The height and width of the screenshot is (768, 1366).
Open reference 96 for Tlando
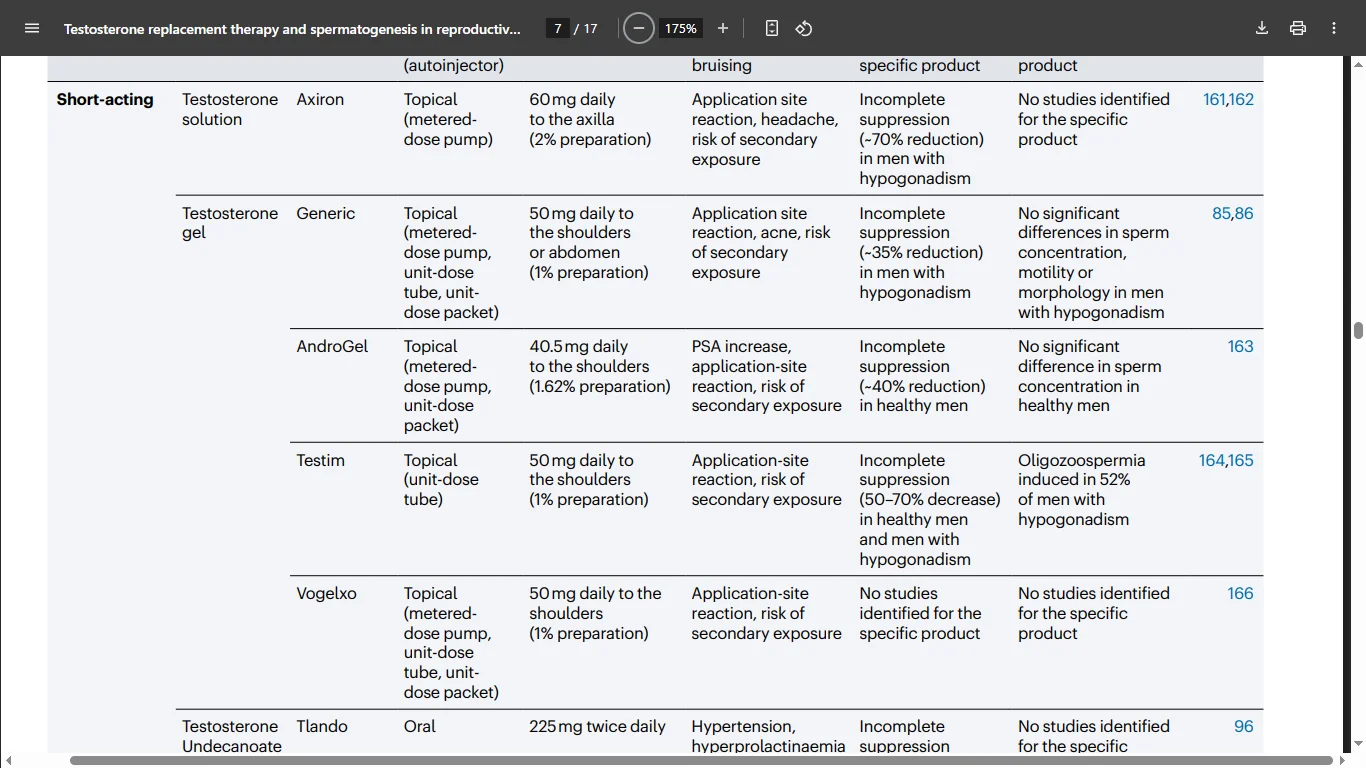tap(1243, 726)
